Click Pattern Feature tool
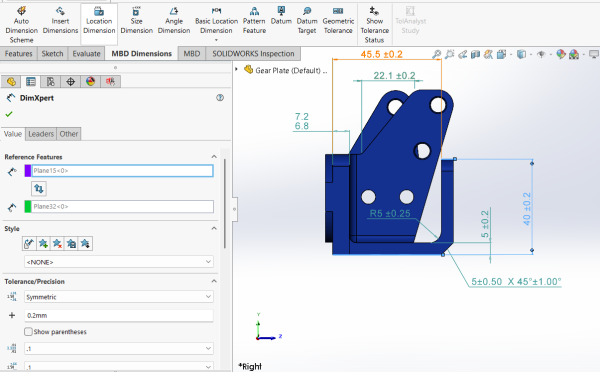 [x=254, y=20]
